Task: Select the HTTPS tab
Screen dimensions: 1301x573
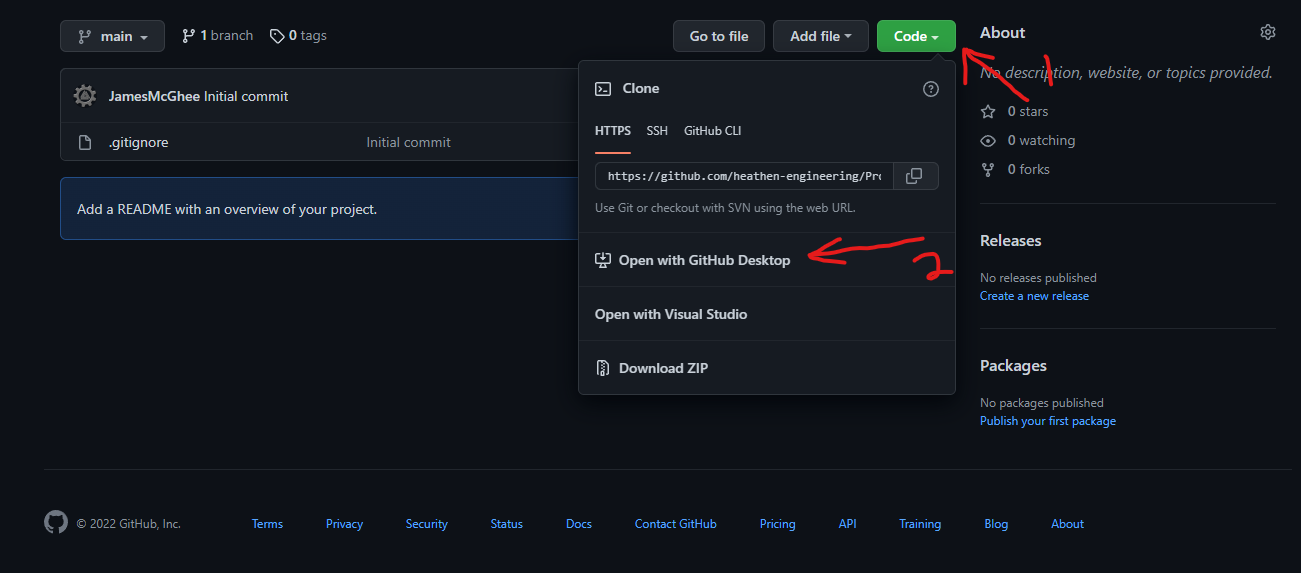Action: click(x=613, y=131)
